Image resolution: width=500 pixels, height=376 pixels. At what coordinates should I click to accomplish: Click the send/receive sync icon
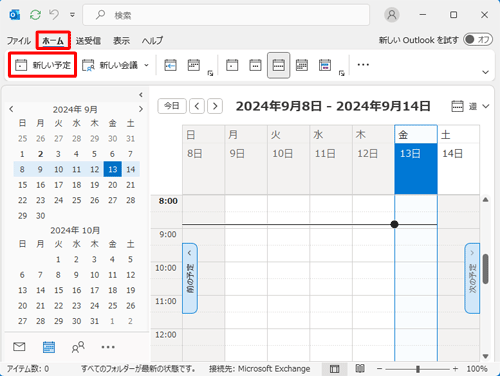click(x=35, y=15)
